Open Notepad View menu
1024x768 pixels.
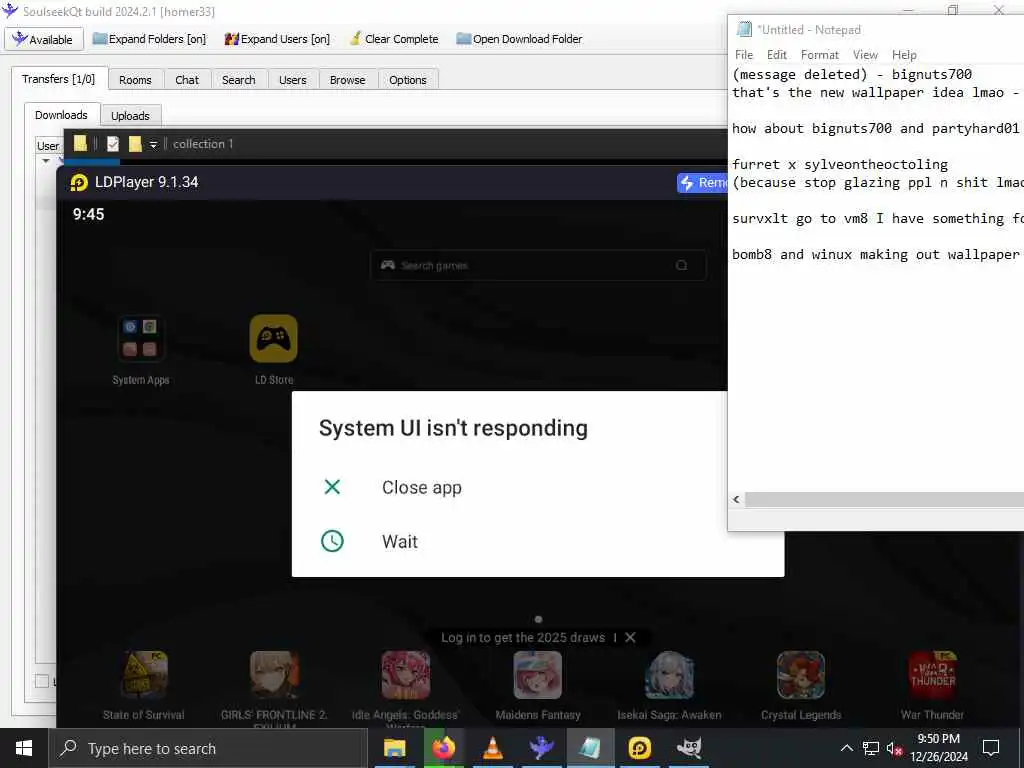(x=865, y=55)
